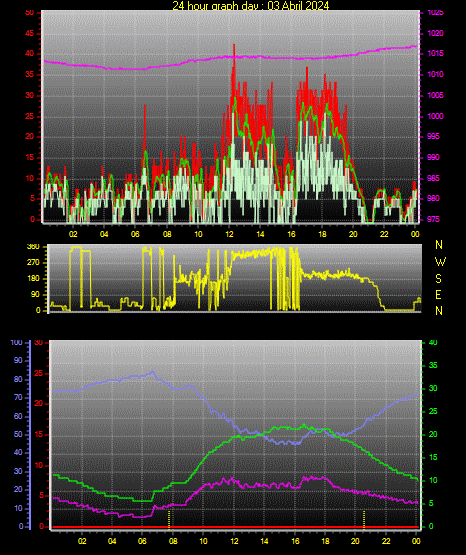Click the red 25 axis label on bottom graph

(x=38, y=374)
